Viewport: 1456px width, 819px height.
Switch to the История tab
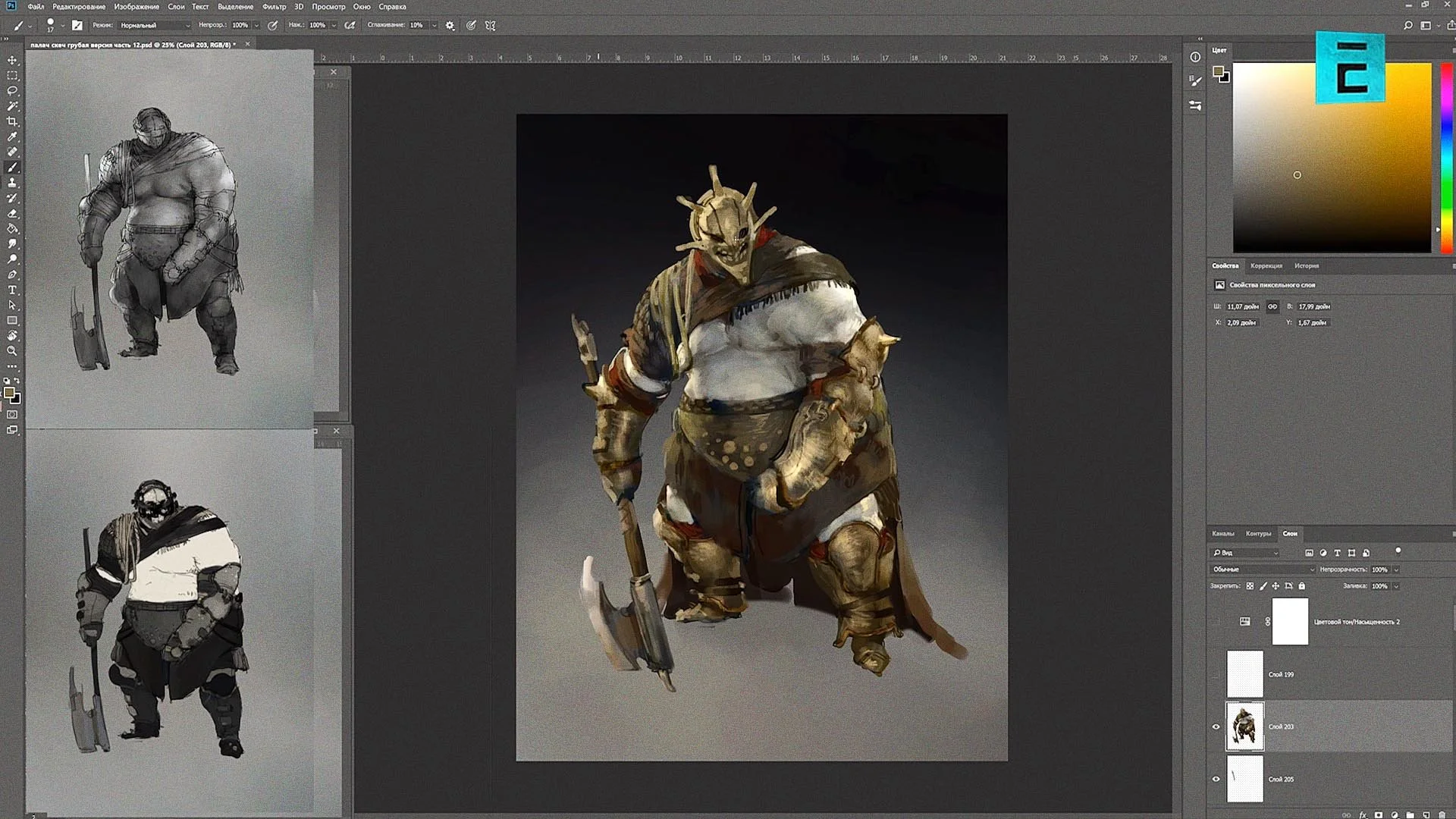point(1306,265)
